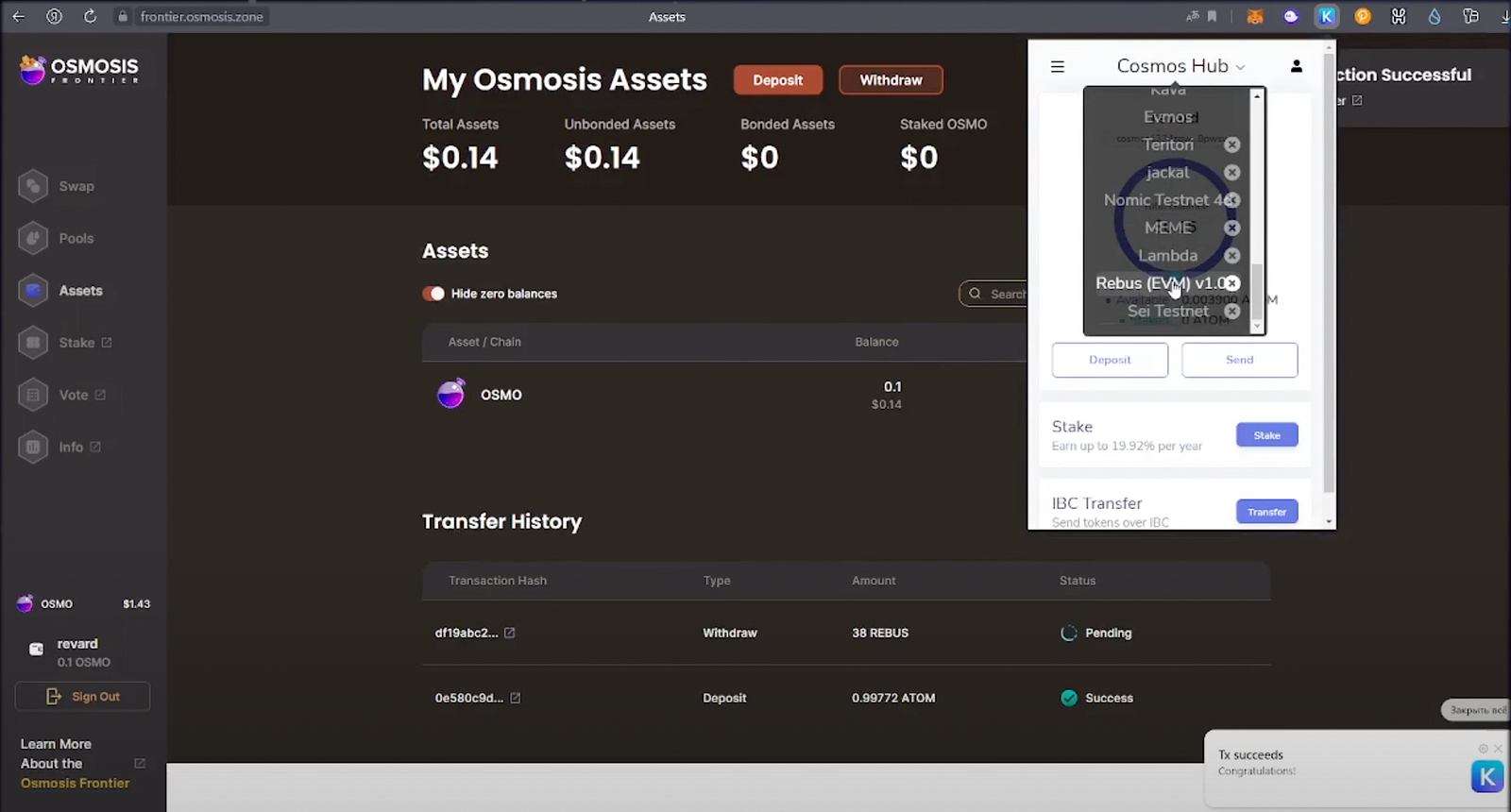Viewport: 1511px width, 812px height.
Task: Open the Assets page from sidebar
Action: pyautogui.click(x=60, y=291)
